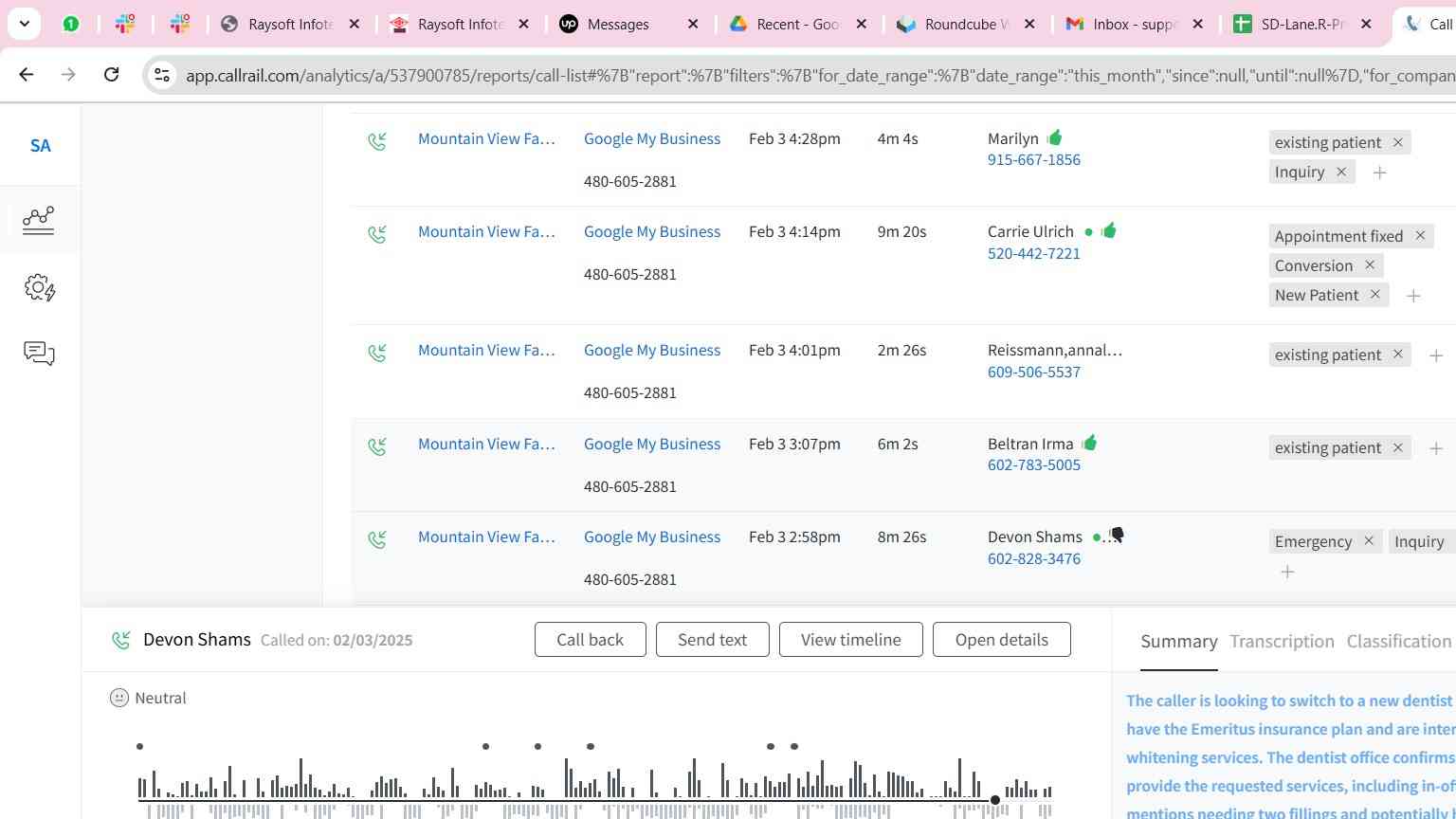Click inbound call icon for Marilyn row
This screenshot has height=819, width=1456.
(377, 141)
